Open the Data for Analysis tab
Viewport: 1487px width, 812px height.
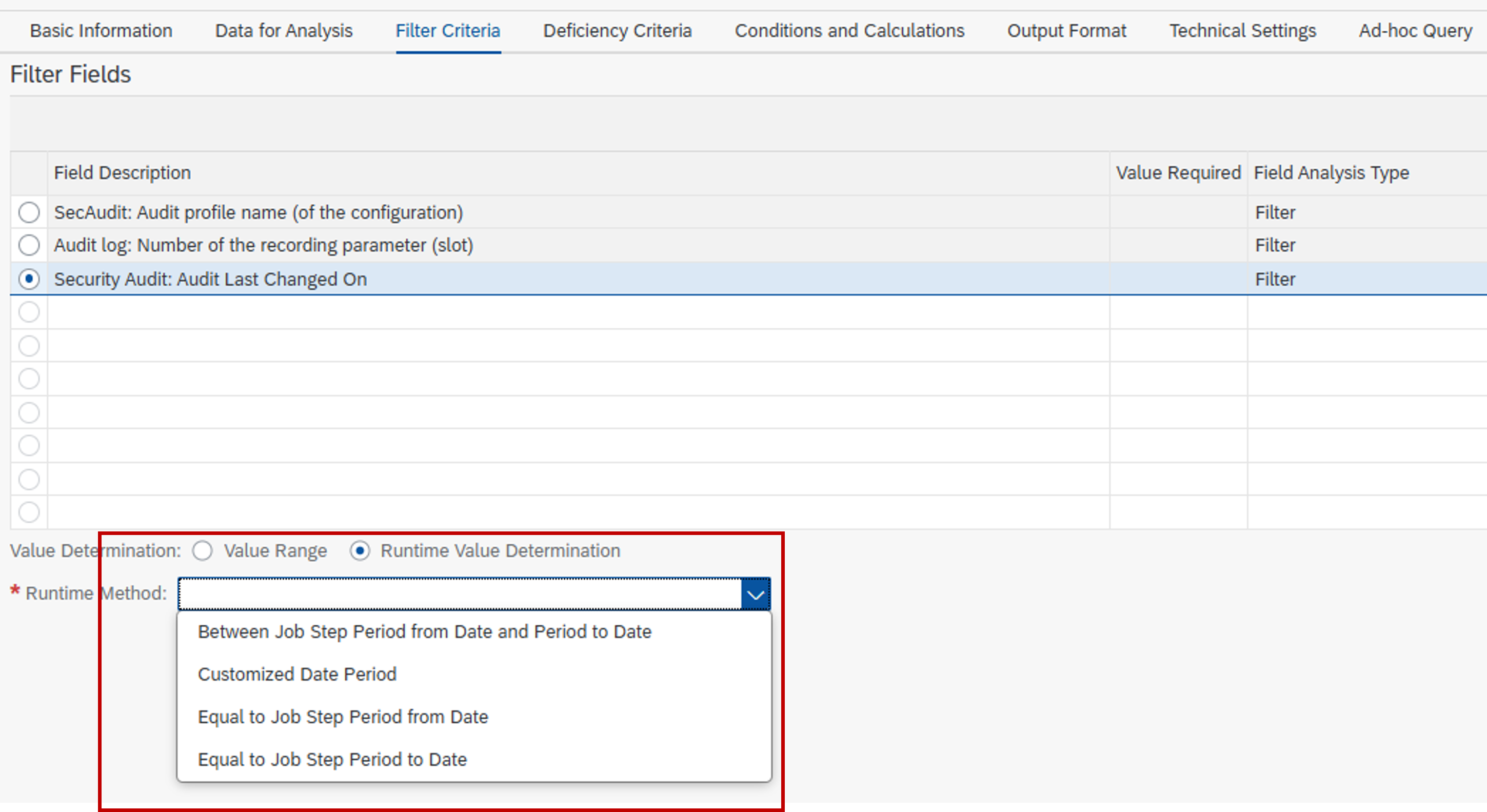(x=284, y=31)
